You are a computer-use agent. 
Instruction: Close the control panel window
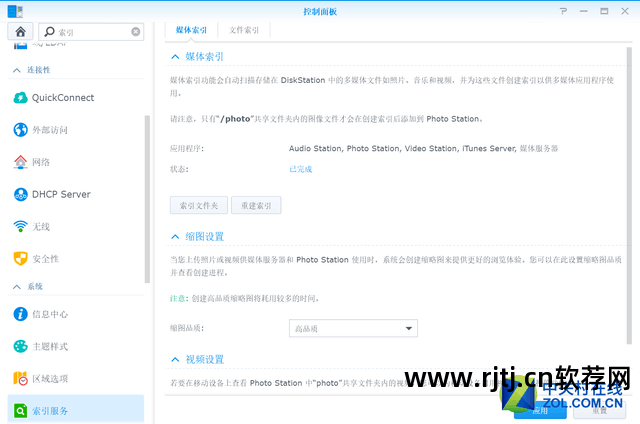point(625,11)
